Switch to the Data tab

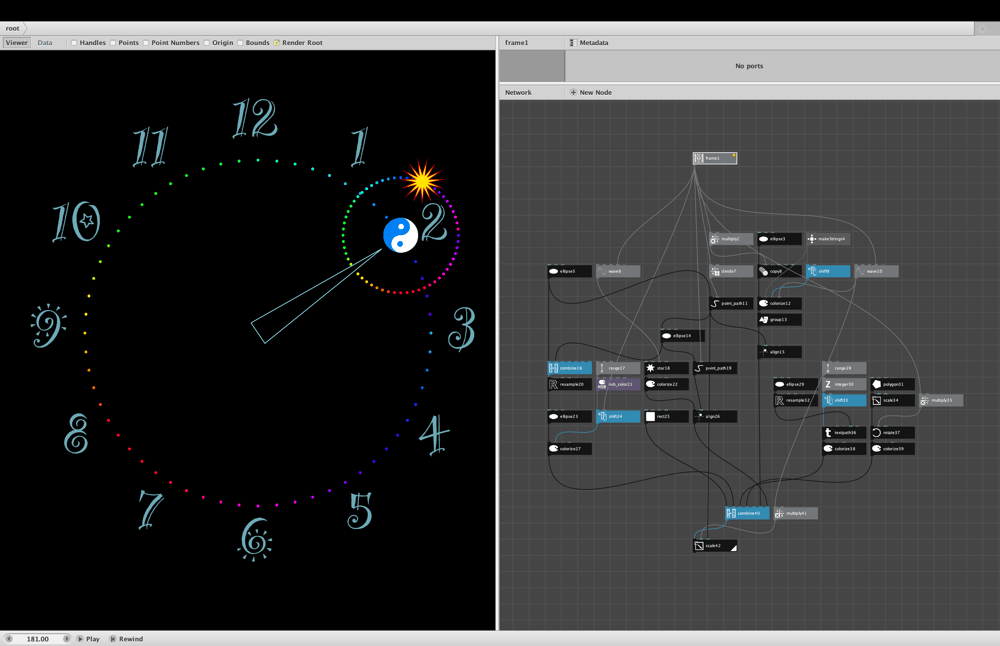click(45, 43)
